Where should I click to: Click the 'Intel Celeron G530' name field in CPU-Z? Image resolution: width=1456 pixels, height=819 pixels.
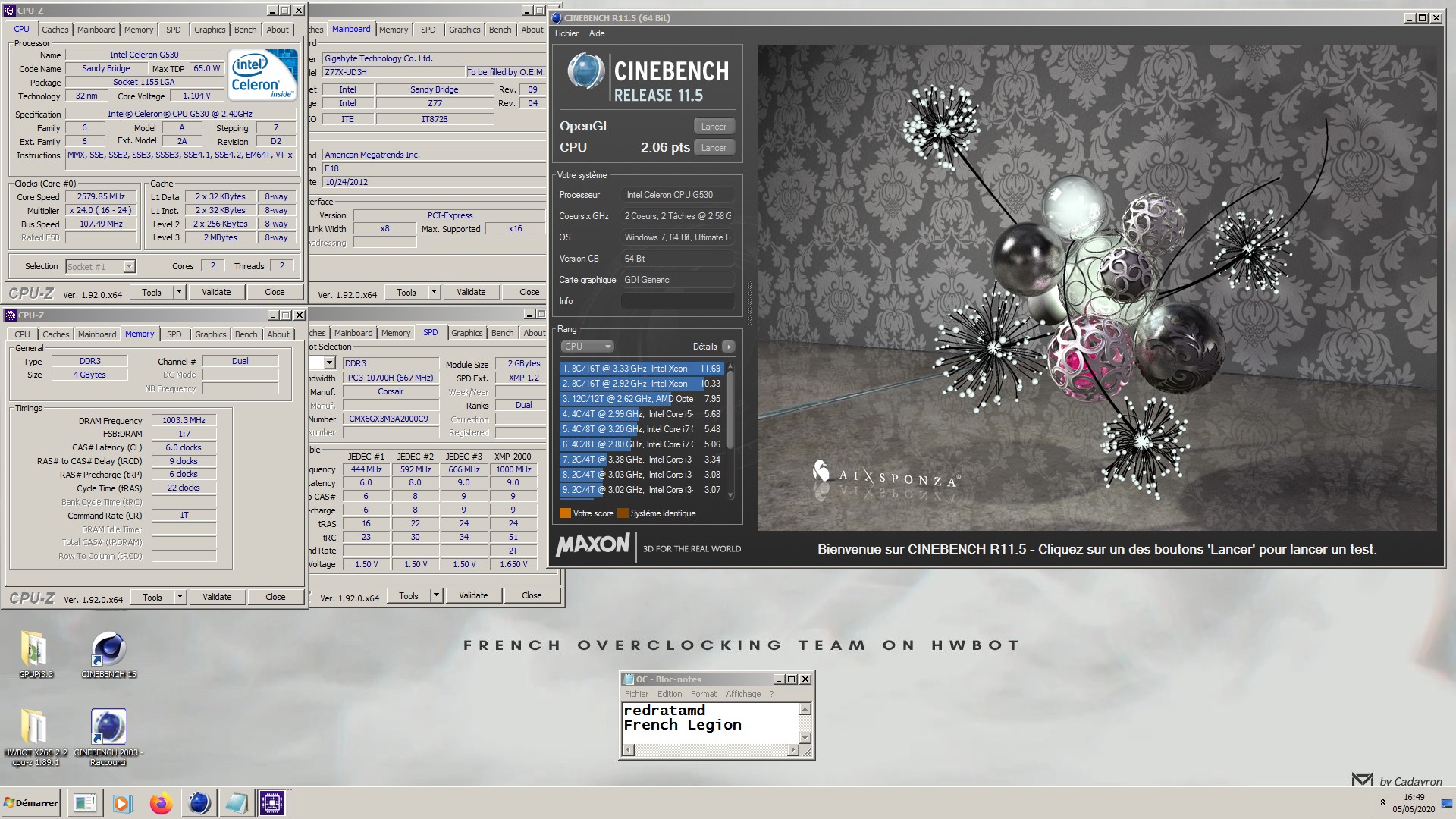(144, 55)
